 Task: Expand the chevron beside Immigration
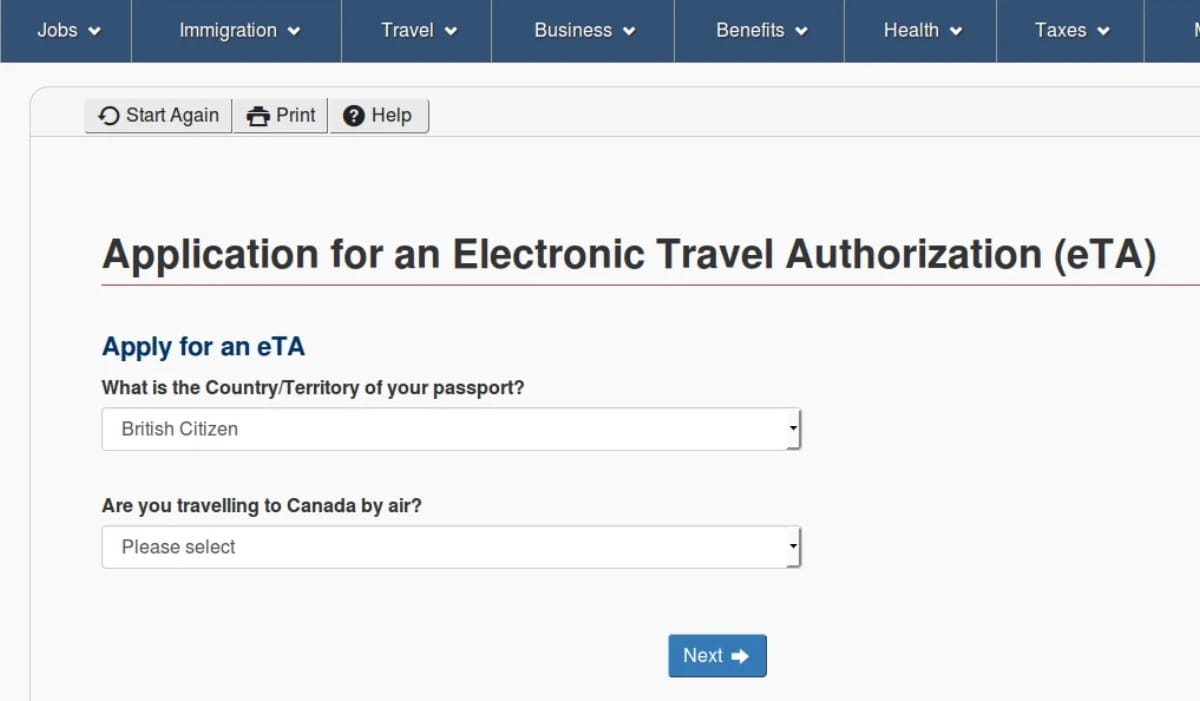(x=294, y=31)
